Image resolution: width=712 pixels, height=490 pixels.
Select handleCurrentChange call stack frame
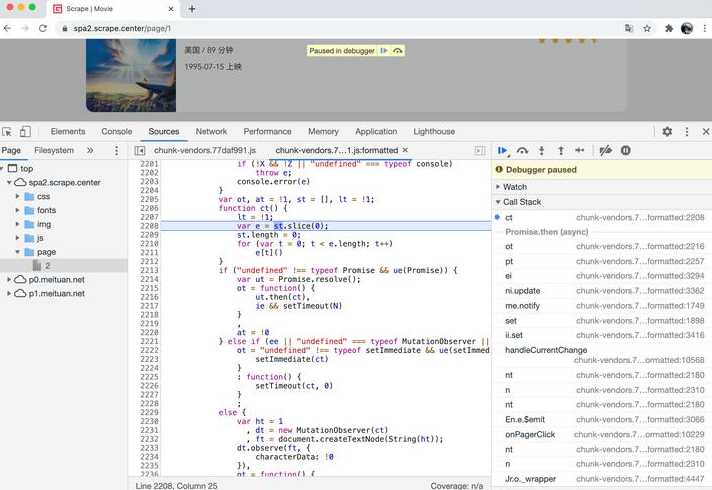(x=601, y=355)
